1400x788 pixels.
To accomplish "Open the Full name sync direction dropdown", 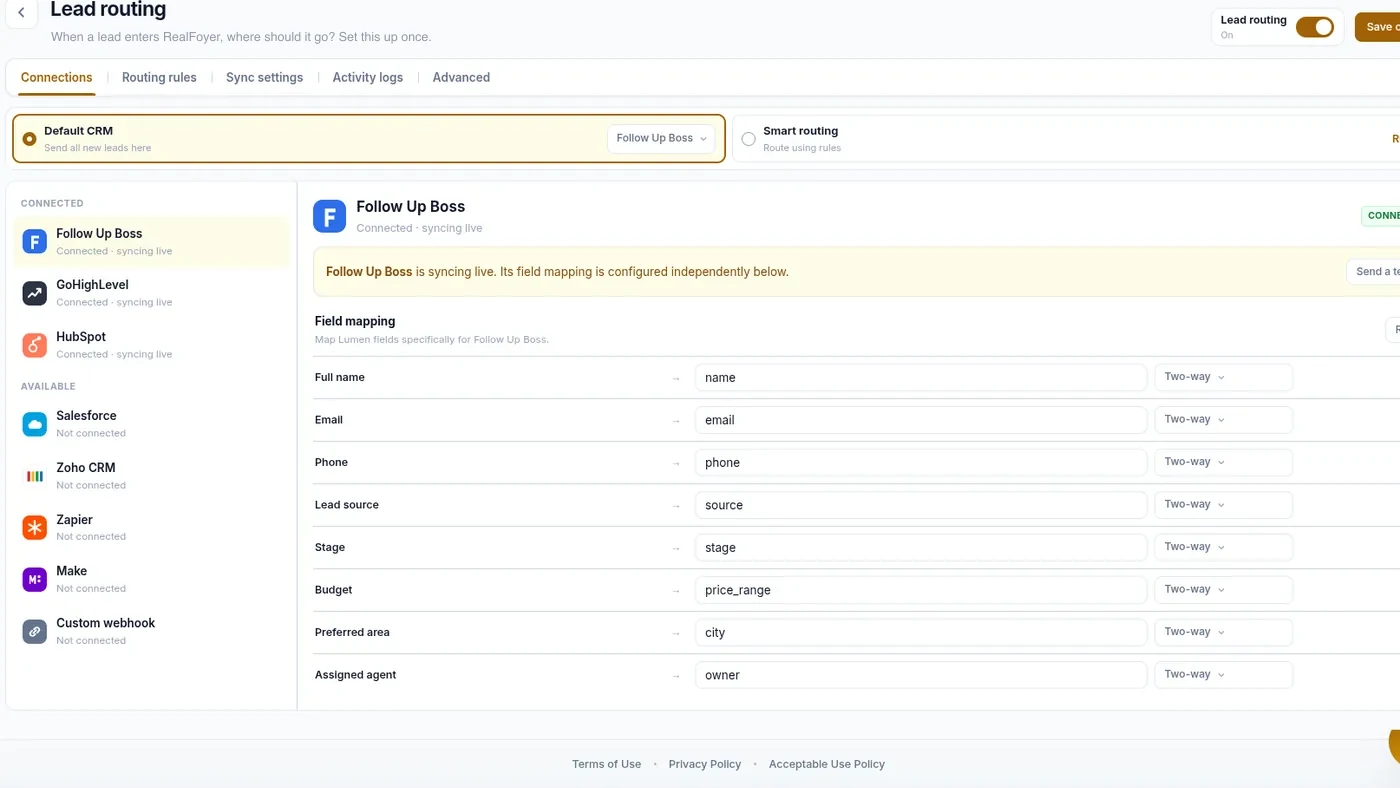I will tap(1223, 377).
